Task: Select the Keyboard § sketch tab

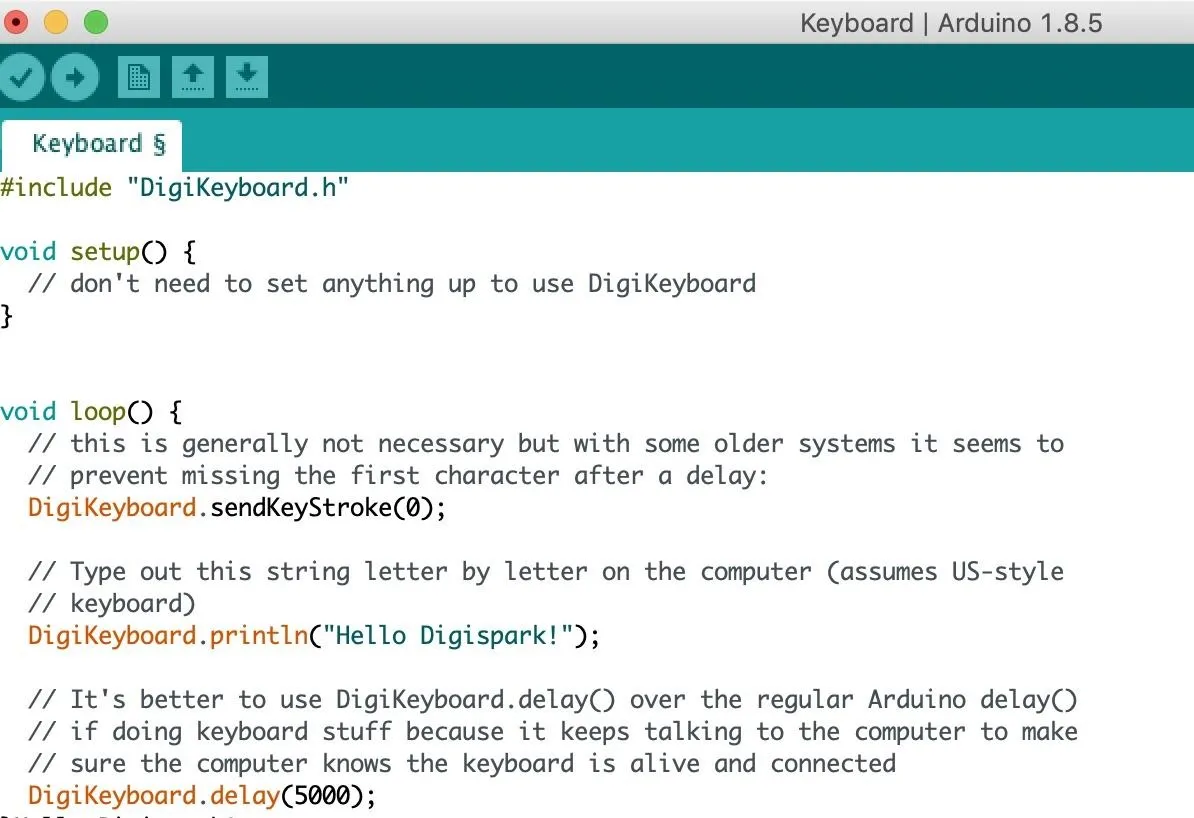Action: [x=92, y=145]
